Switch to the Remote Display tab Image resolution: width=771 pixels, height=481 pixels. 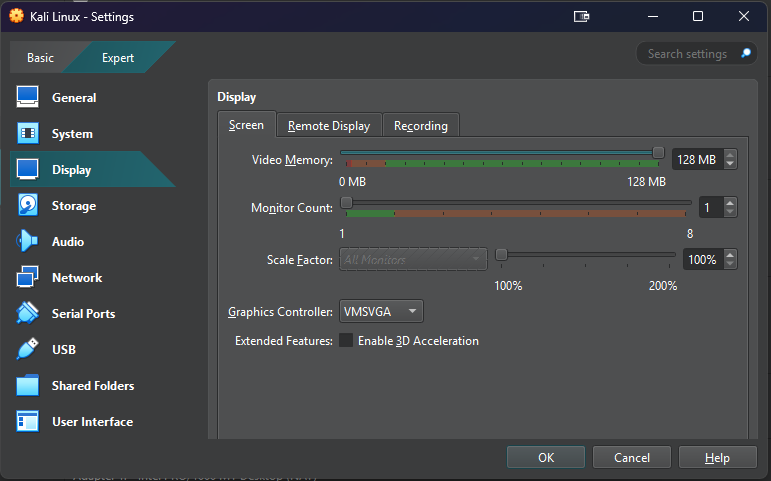329,125
